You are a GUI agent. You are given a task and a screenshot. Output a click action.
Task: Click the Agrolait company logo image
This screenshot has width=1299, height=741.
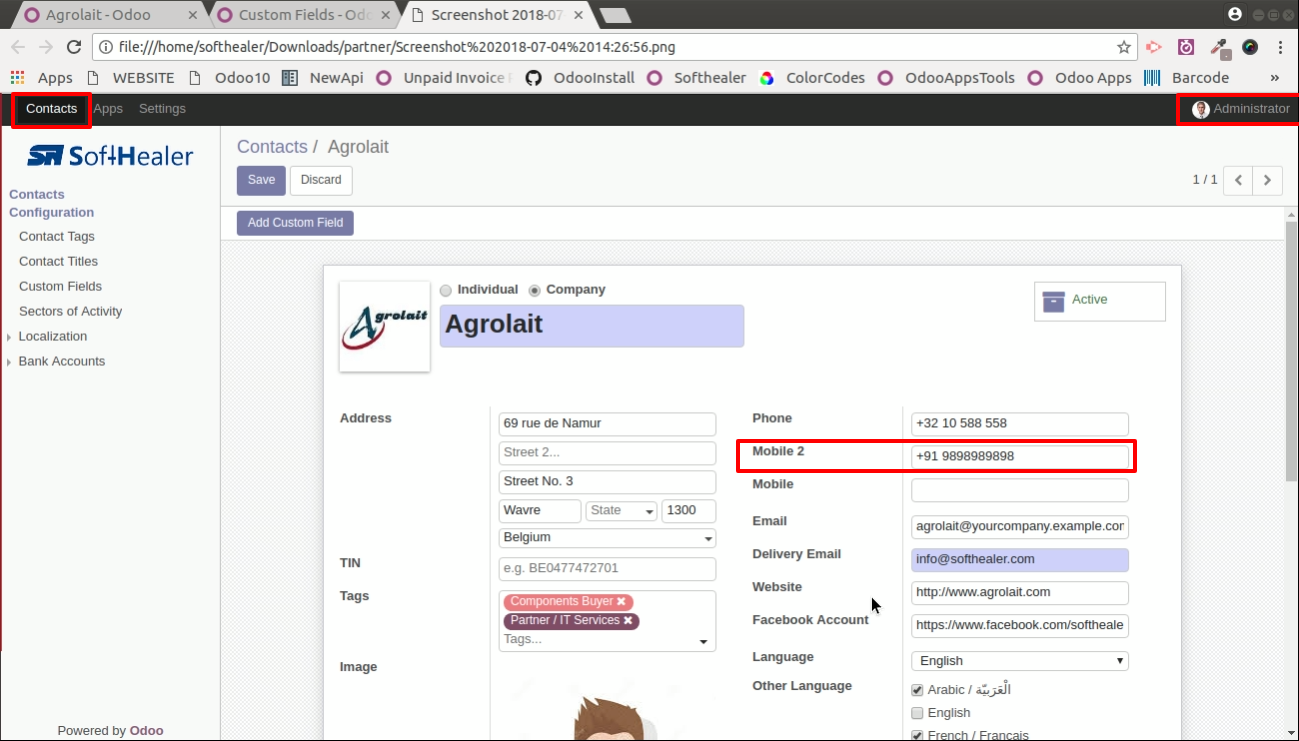click(x=385, y=327)
